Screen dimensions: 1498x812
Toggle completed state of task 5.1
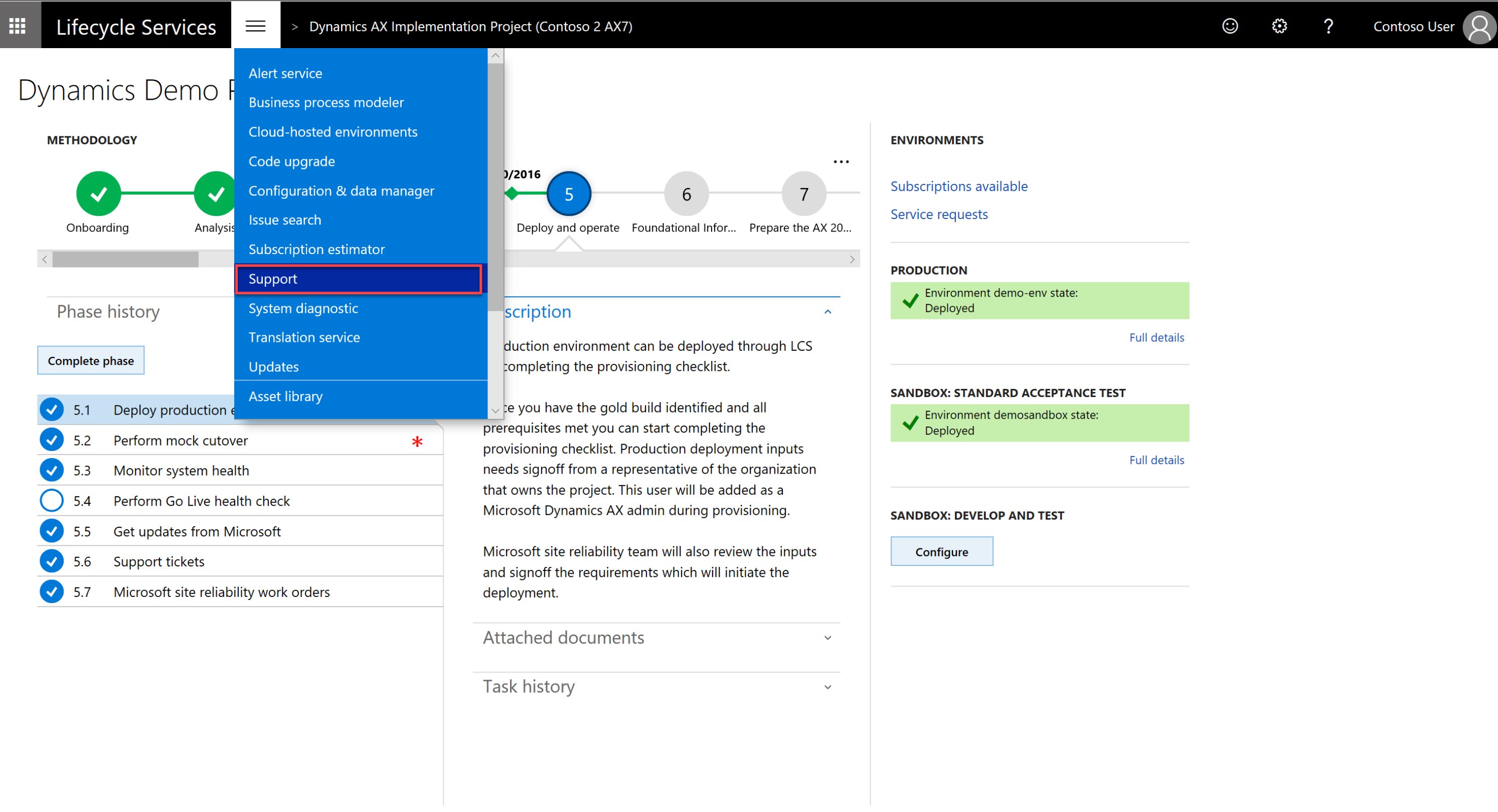[52, 410]
